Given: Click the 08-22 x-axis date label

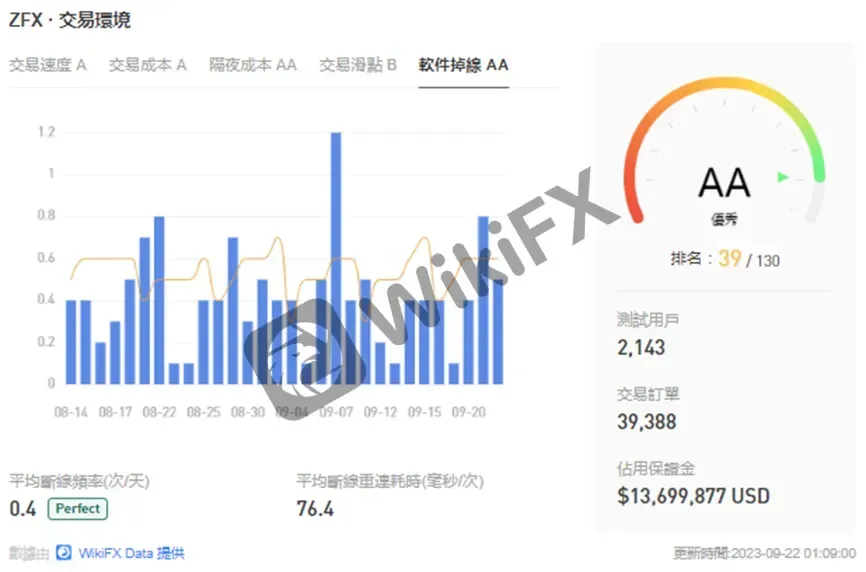Looking at the screenshot, I should [160, 412].
